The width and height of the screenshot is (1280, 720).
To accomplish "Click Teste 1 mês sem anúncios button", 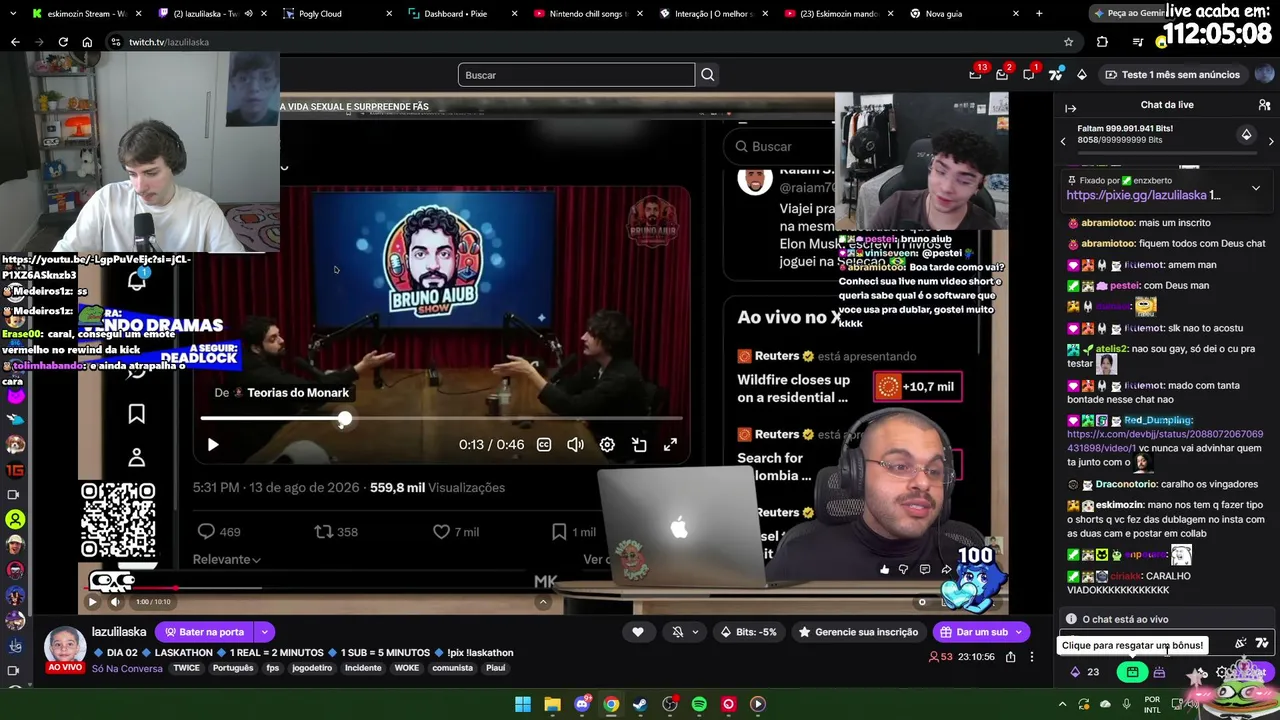I will coord(1172,74).
